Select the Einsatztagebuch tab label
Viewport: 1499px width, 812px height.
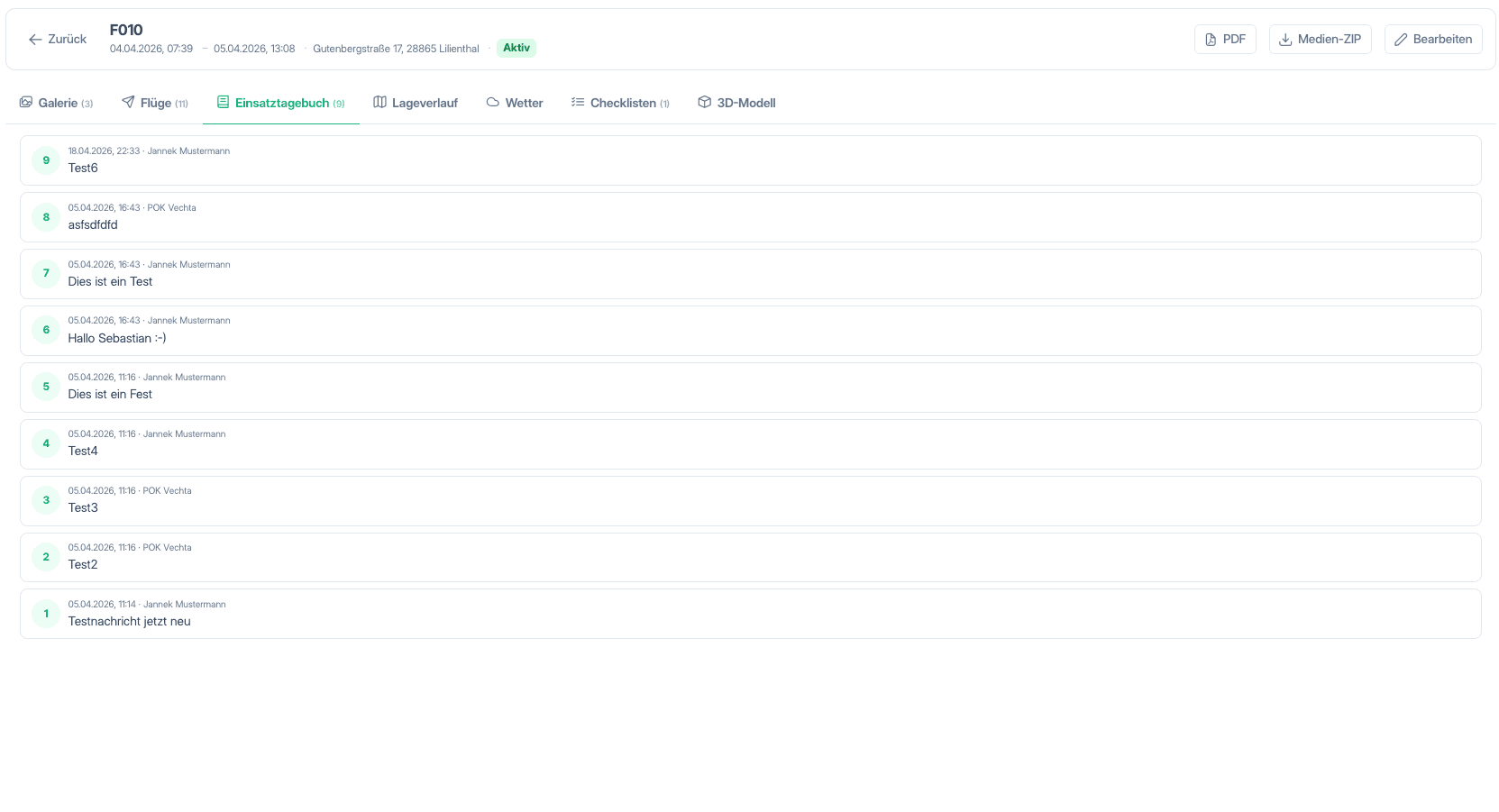282,104
